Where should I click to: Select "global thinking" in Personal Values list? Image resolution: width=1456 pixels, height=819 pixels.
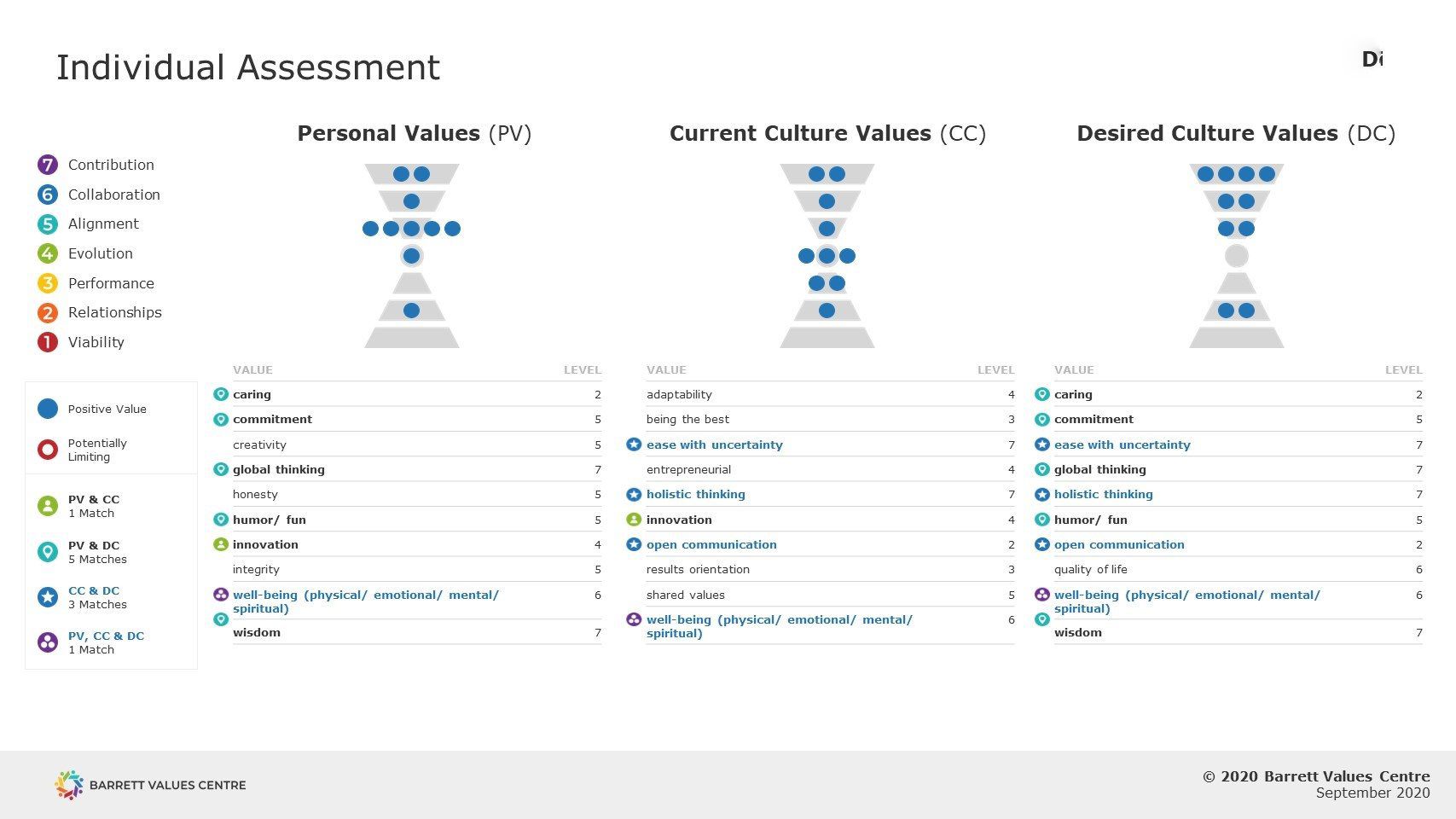point(278,469)
